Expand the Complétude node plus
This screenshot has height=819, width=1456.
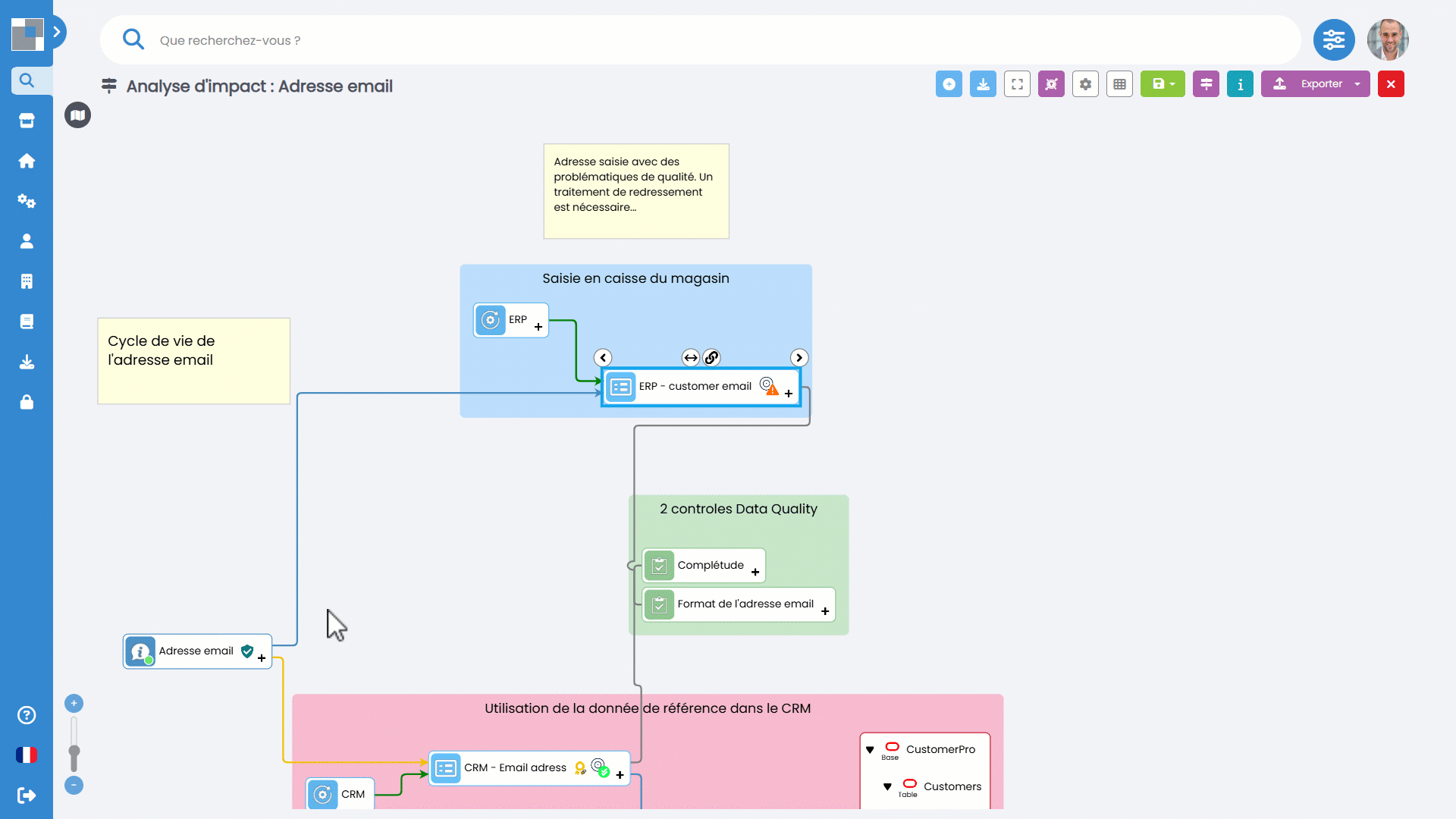pyautogui.click(x=755, y=573)
